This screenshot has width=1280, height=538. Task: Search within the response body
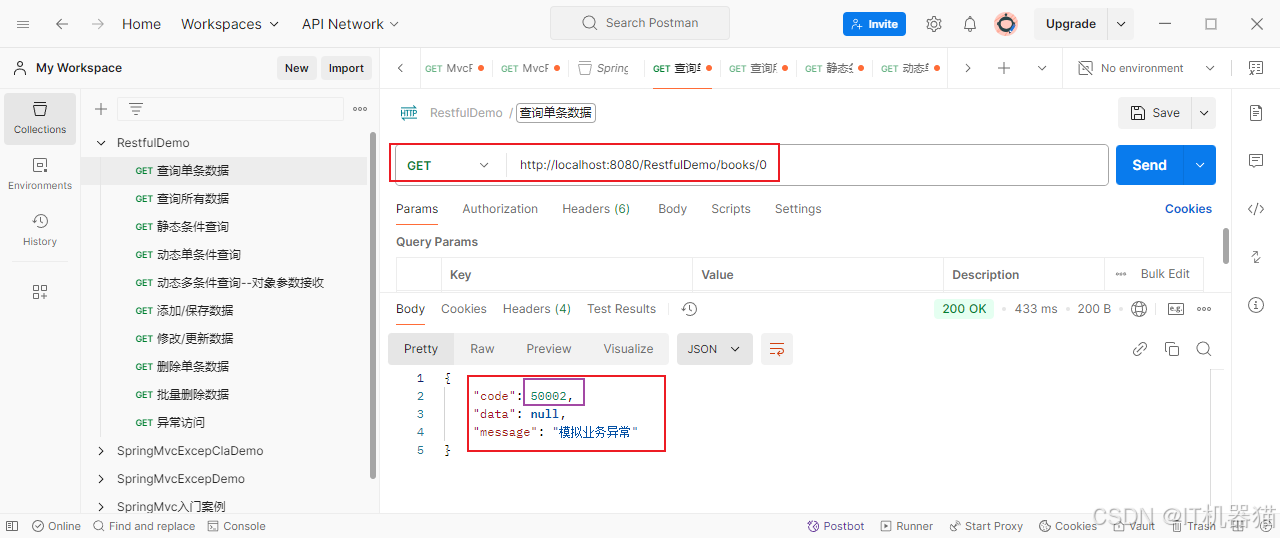point(1204,349)
